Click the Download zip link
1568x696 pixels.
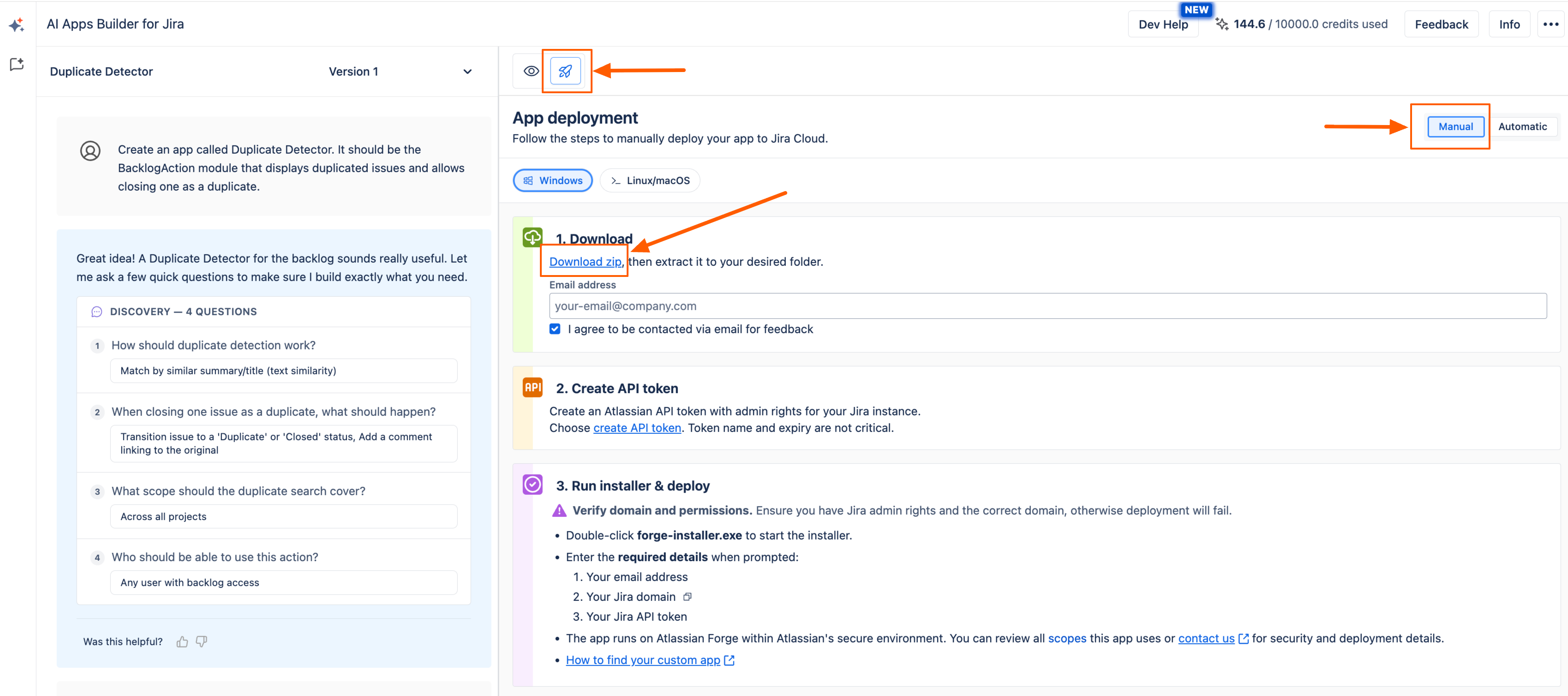[x=585, y=261]
